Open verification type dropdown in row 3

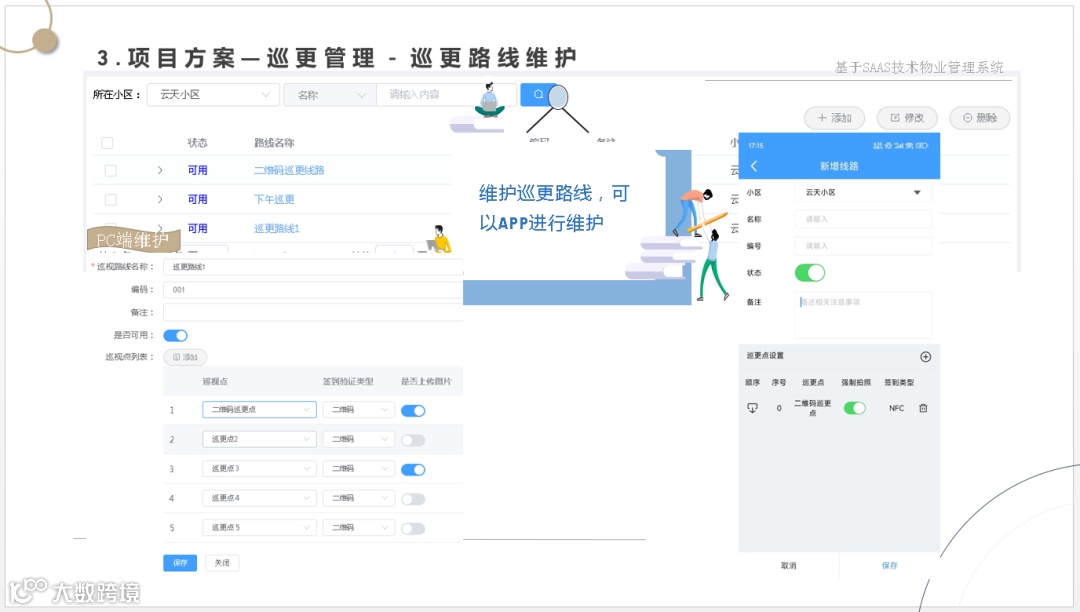(359, 469)
